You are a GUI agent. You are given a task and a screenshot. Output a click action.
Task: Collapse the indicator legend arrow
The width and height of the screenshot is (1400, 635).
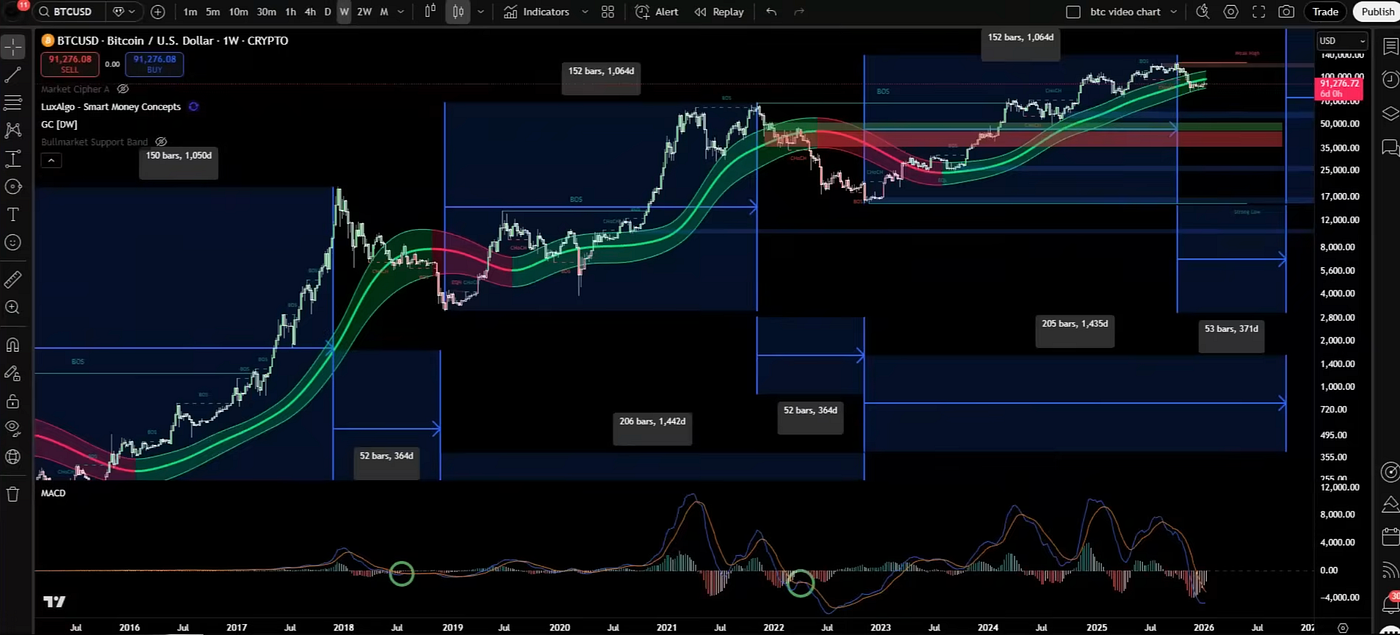51,160
